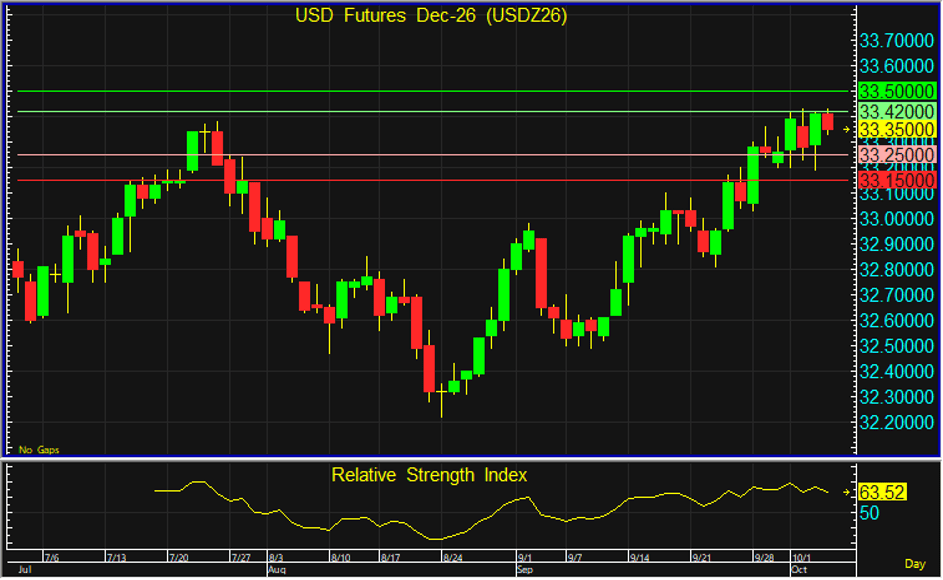Click the 9/28 date label
Viewport: 943px width, 580px height.
(764, 558)
